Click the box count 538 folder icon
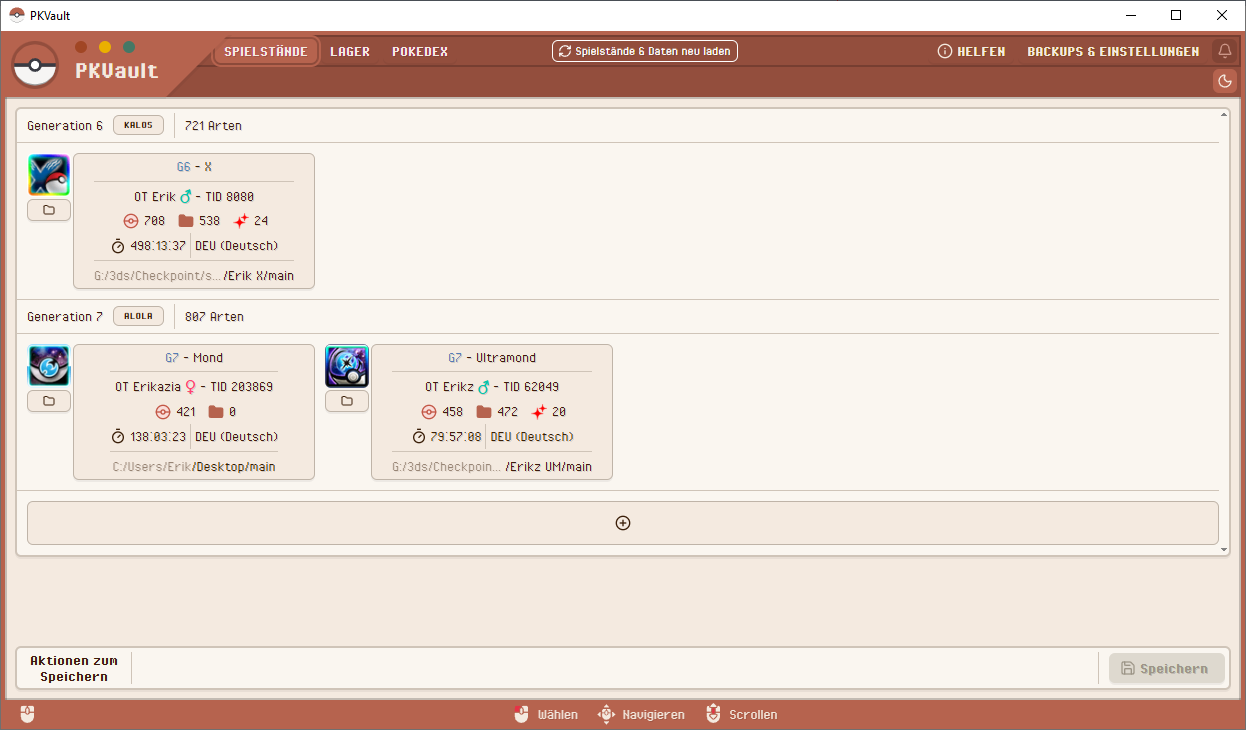The width and height of the screenshot is (1246, 730). pyautogui.click(x=185, y=221)
